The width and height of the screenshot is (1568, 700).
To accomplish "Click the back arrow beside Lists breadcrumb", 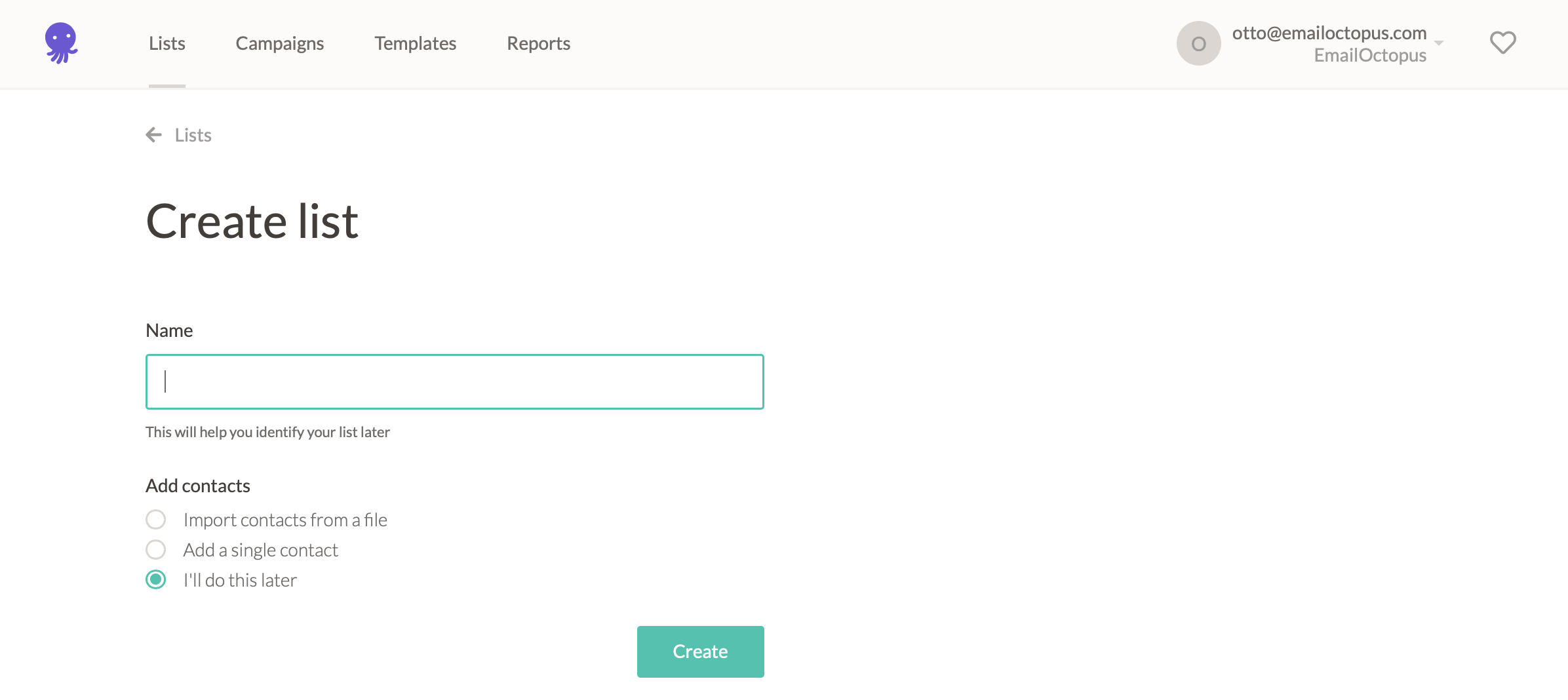I will coord(153,135).
